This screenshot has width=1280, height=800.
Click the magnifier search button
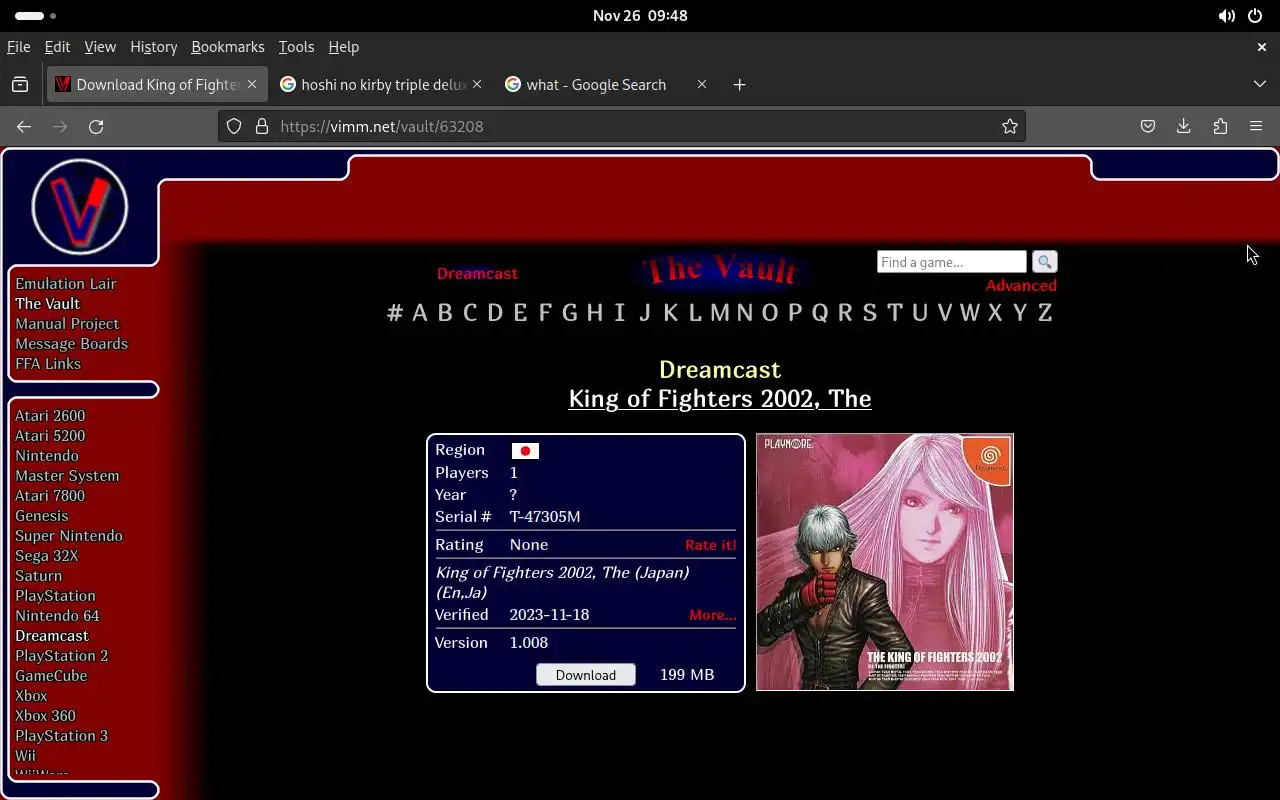pyautogui.click(x=1044, y=262)
